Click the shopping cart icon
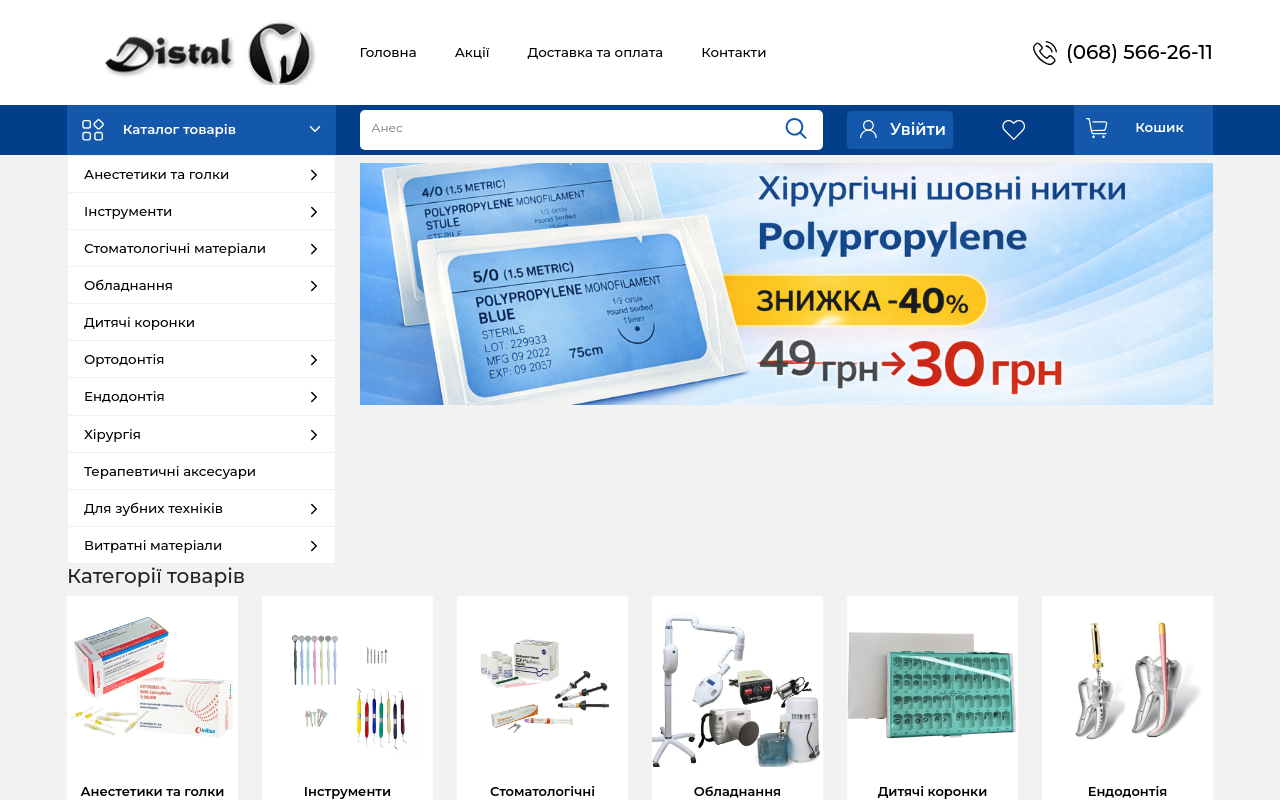 (1097, 128)
